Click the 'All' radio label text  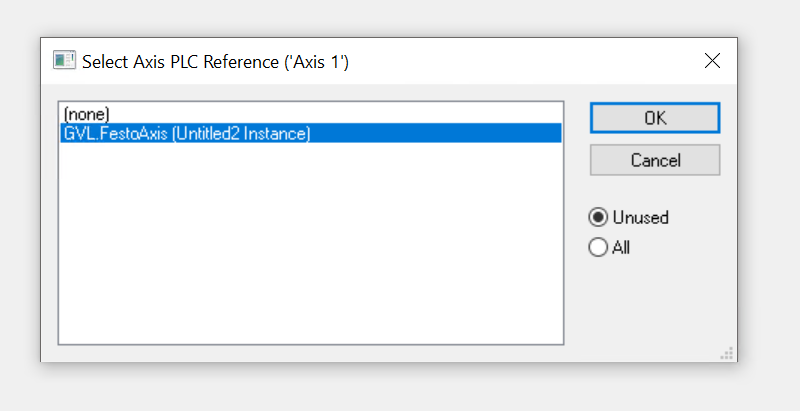pos(621,248)
